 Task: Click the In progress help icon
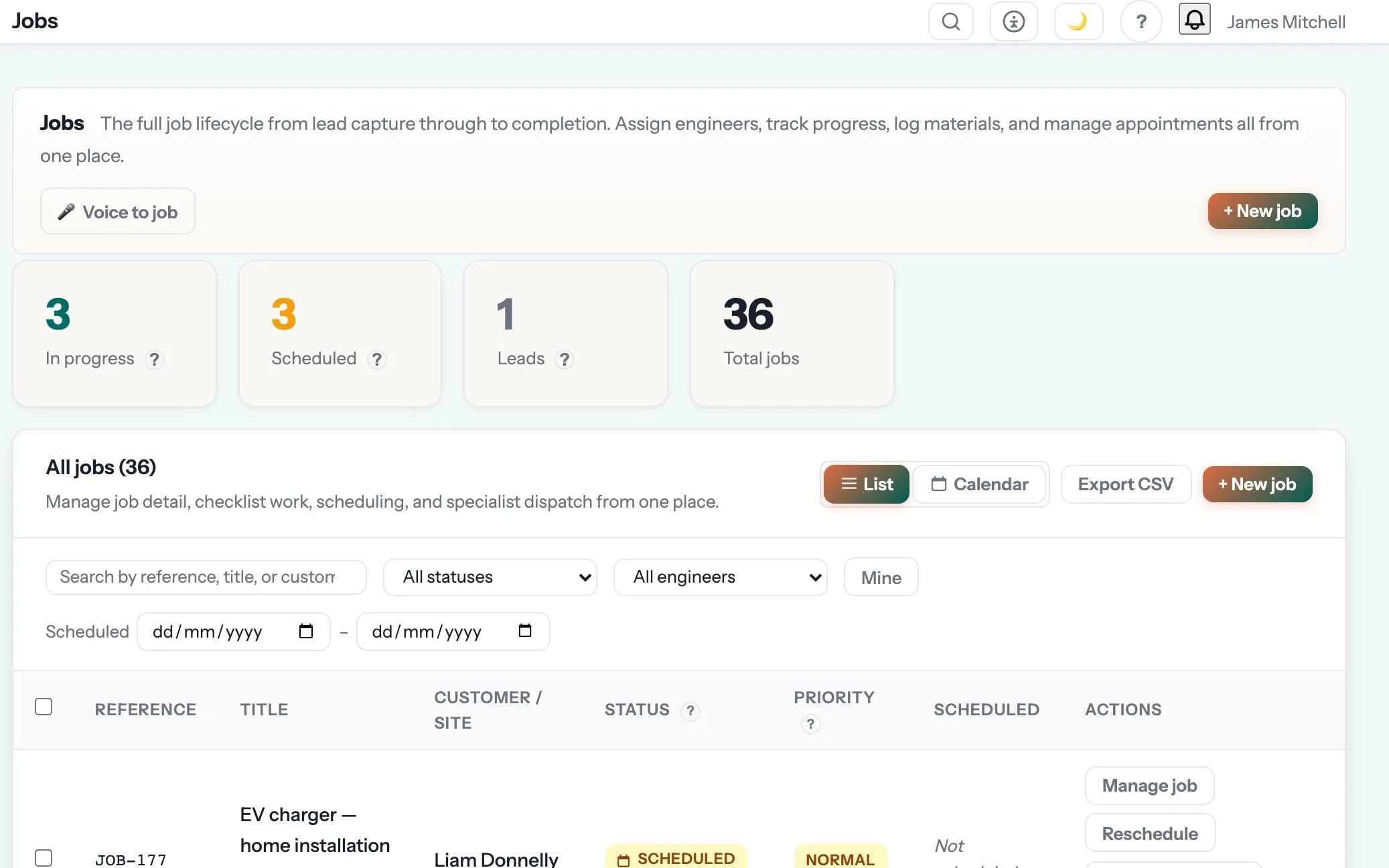pos(155,360)
